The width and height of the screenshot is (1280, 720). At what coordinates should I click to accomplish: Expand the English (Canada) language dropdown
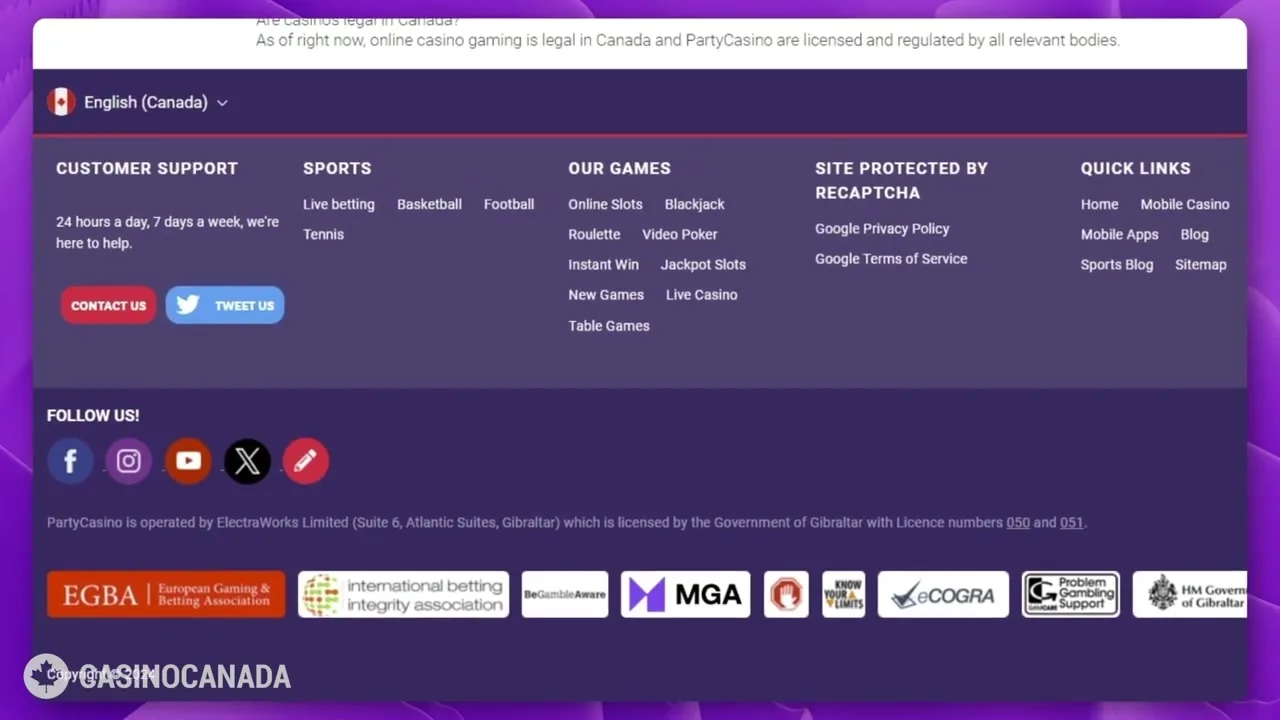coord(156,102)
